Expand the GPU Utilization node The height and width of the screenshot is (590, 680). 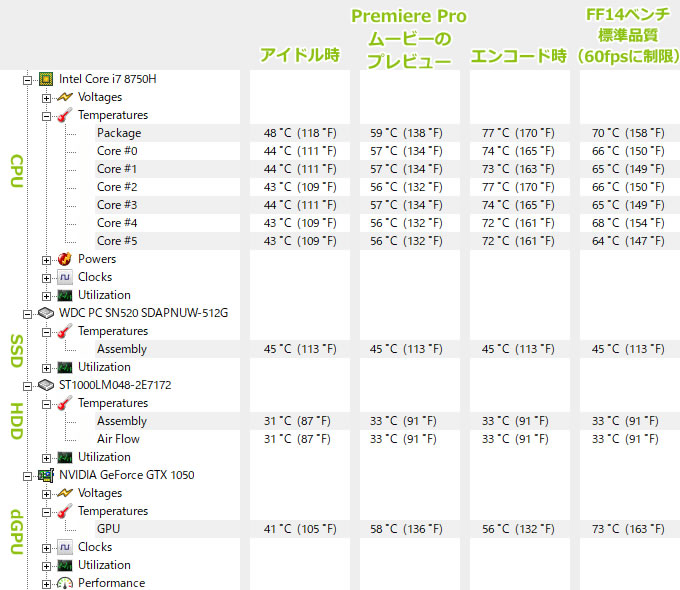point(46,566)
